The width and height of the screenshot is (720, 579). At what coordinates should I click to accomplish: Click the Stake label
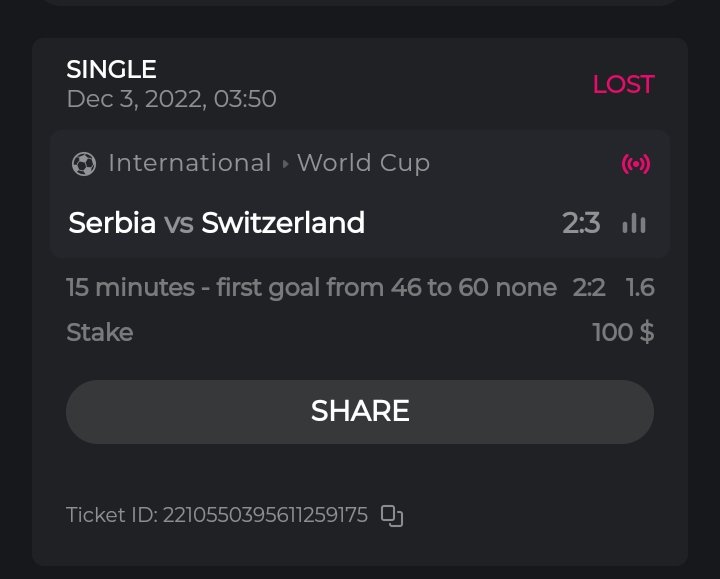99,332
